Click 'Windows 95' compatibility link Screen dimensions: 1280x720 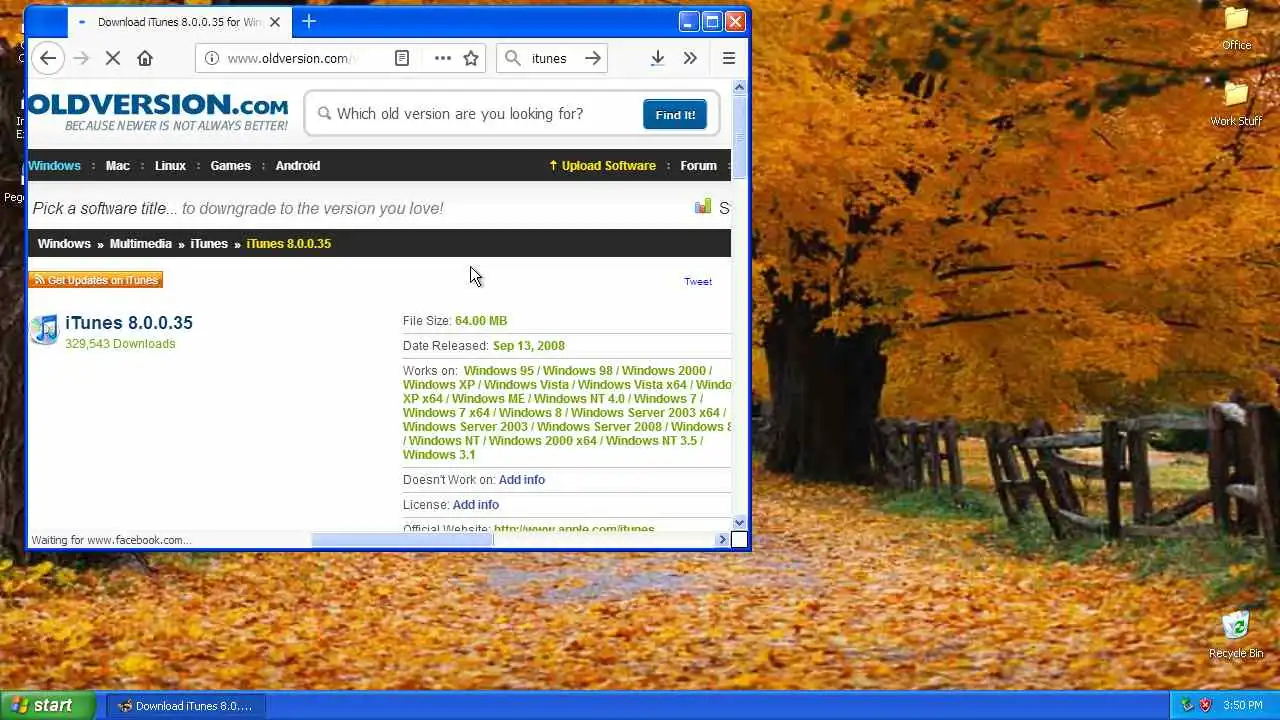[499, 371]
